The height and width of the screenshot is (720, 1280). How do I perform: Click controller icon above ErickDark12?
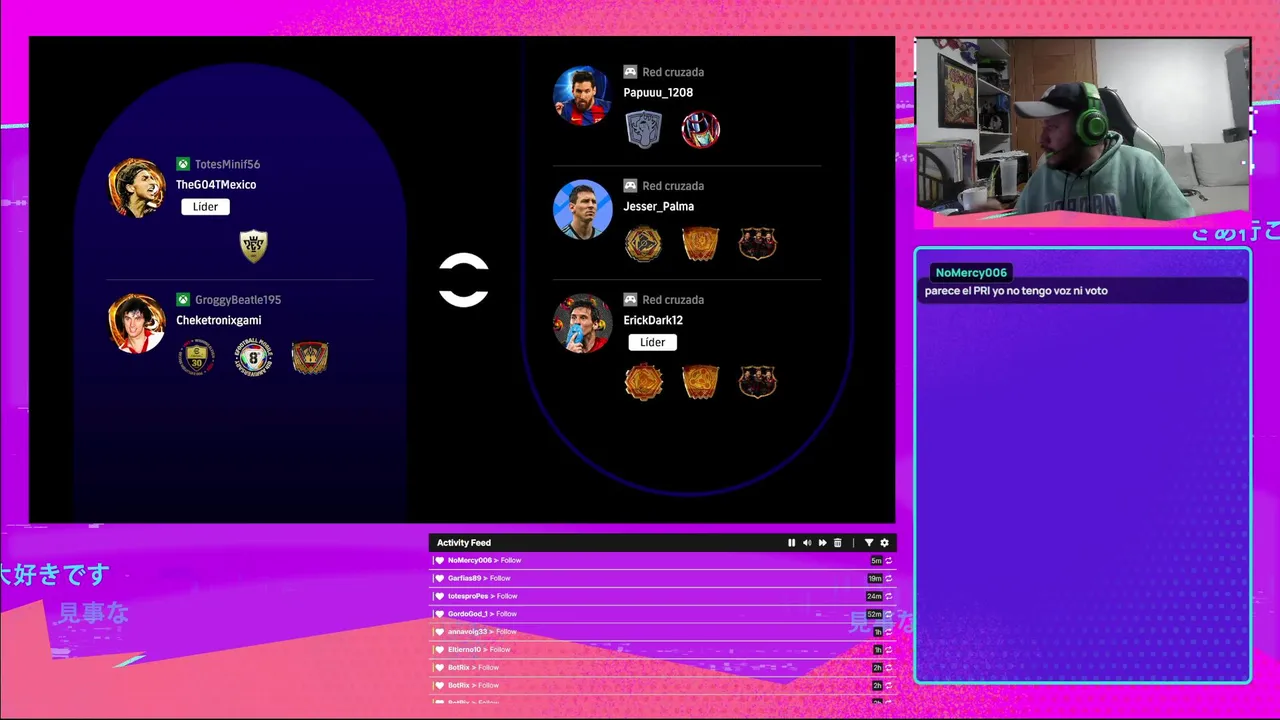(630, 300)
